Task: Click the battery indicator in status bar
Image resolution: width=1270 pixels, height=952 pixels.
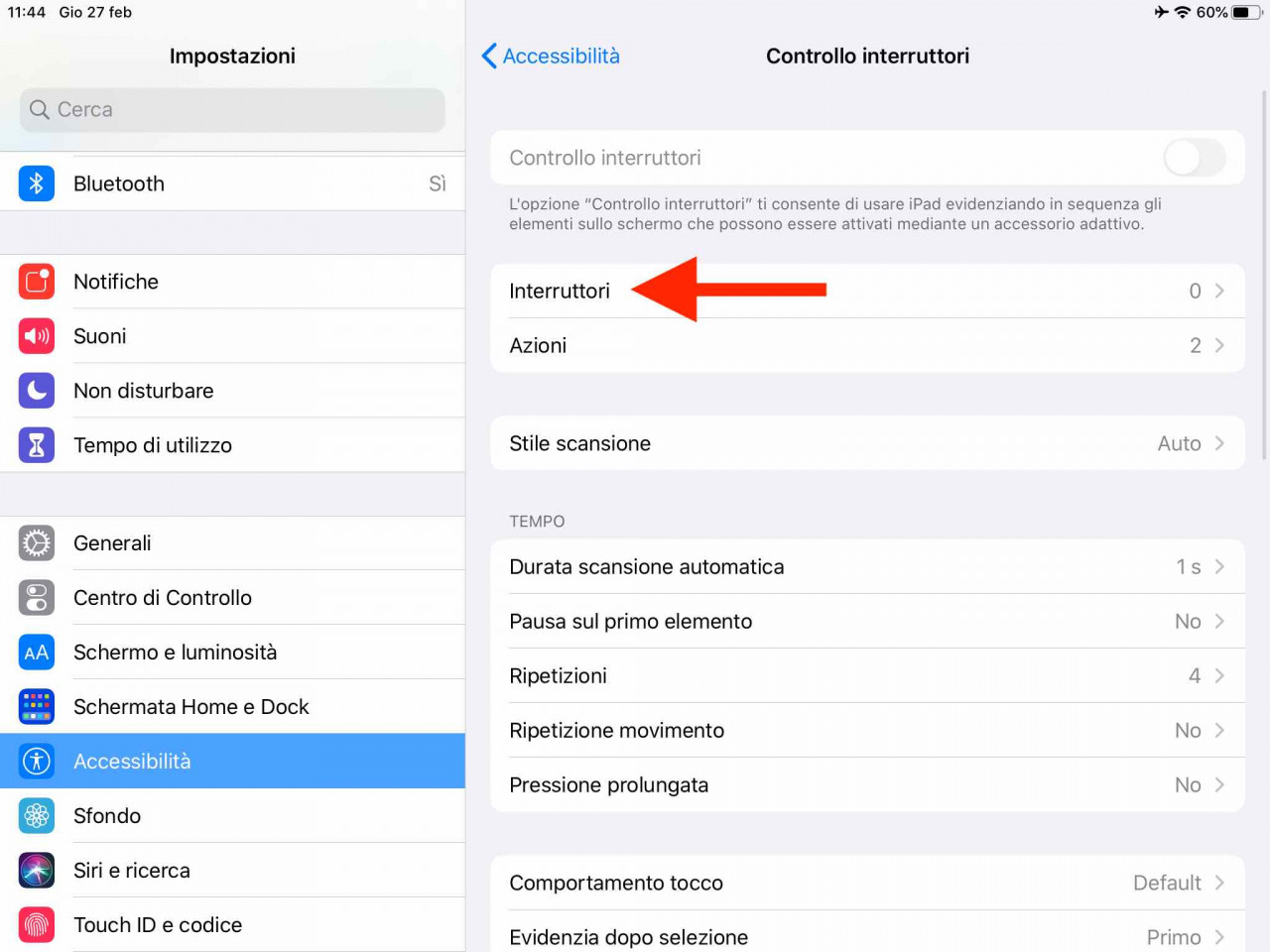Action: tap(1247, 12)
